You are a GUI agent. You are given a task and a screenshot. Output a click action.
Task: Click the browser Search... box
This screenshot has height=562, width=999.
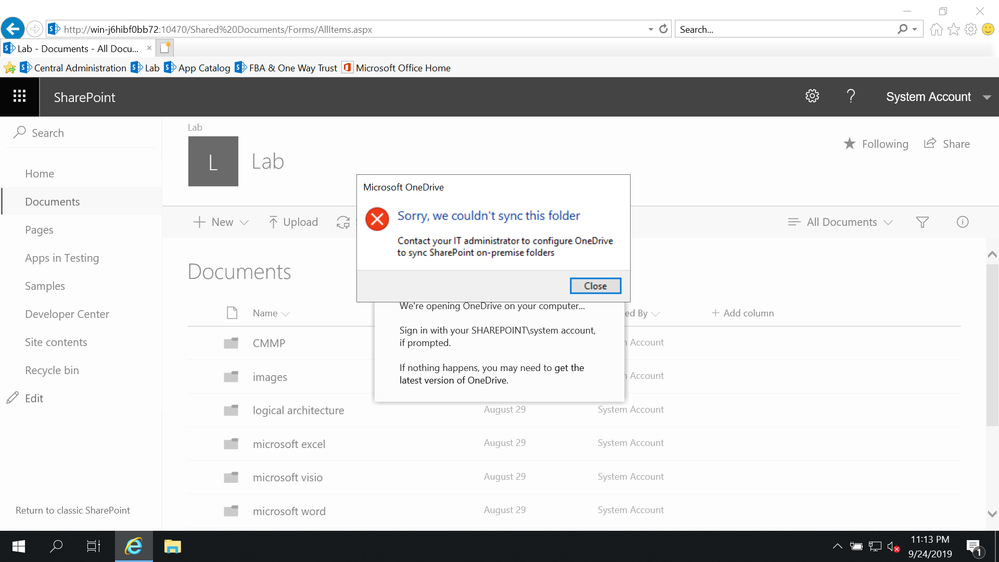786,29
